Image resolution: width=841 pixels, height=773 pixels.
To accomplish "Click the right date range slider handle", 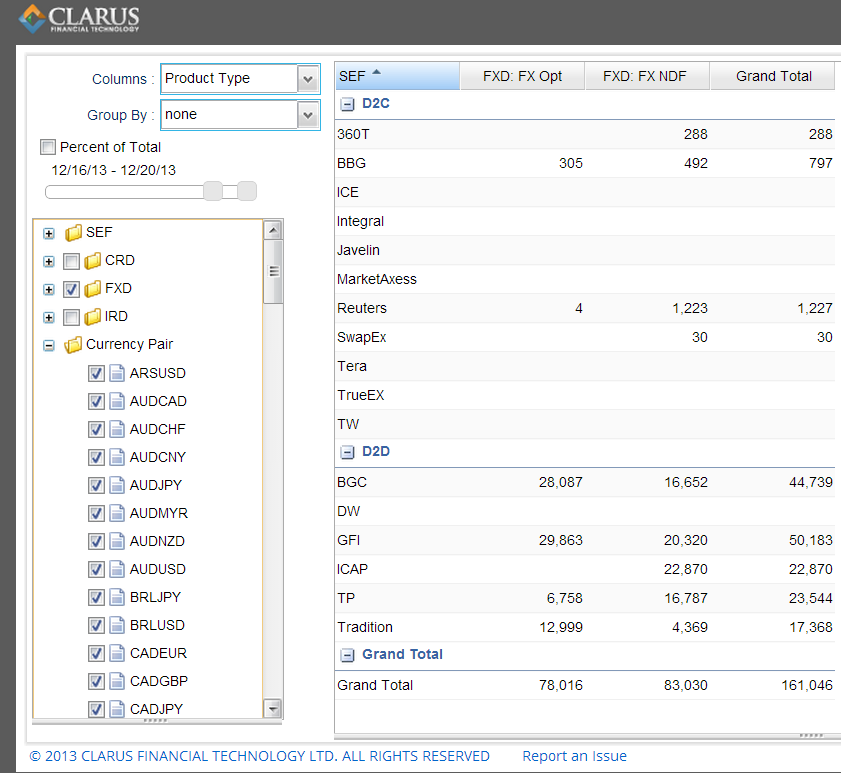I will (247, 192).
